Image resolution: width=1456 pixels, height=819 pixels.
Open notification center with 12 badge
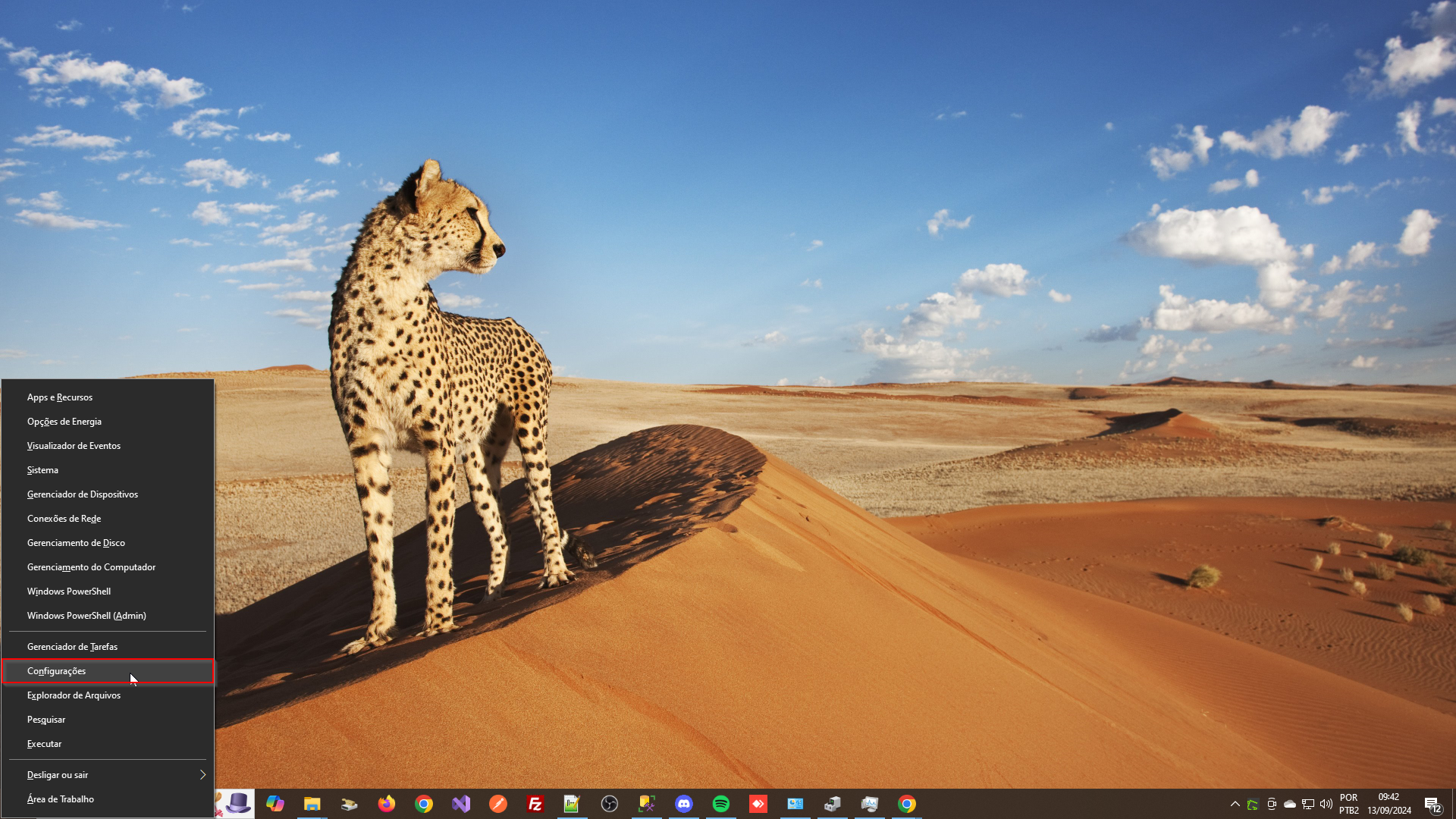tap(1432, 805)
